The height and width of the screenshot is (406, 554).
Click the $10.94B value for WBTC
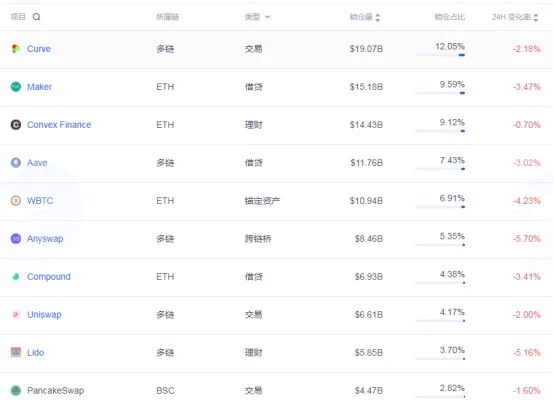point(366,201)
